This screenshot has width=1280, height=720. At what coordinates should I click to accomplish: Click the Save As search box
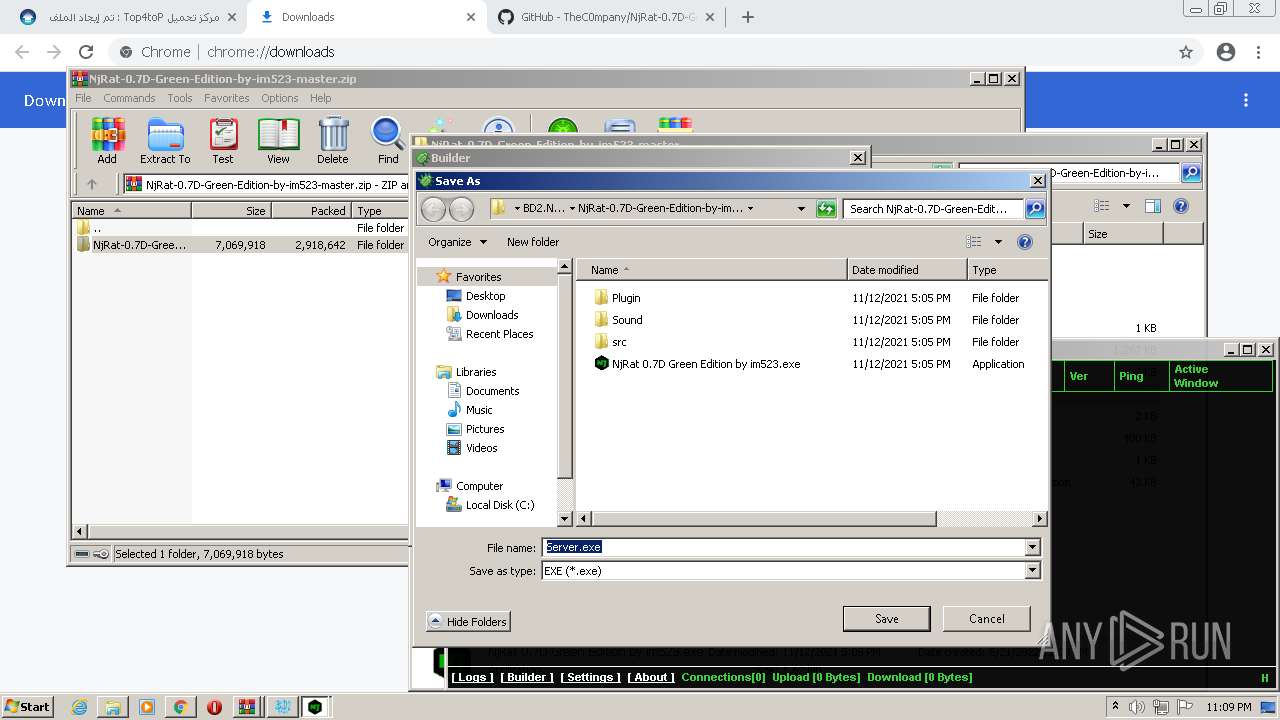point(934,209)
